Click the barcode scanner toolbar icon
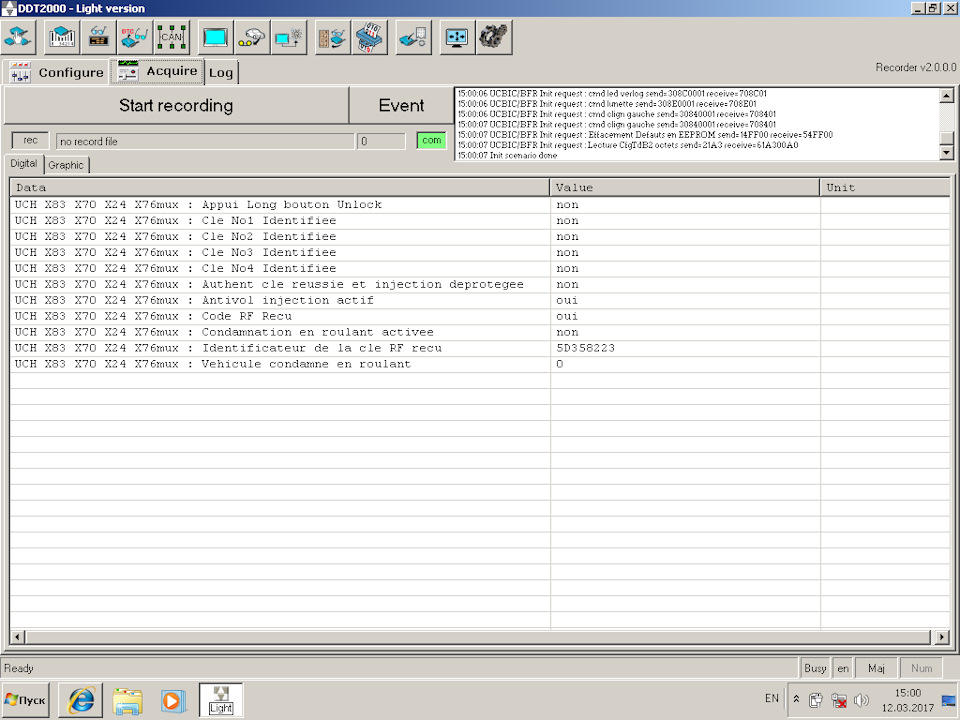The image size is (960, 720). (63, 38)
